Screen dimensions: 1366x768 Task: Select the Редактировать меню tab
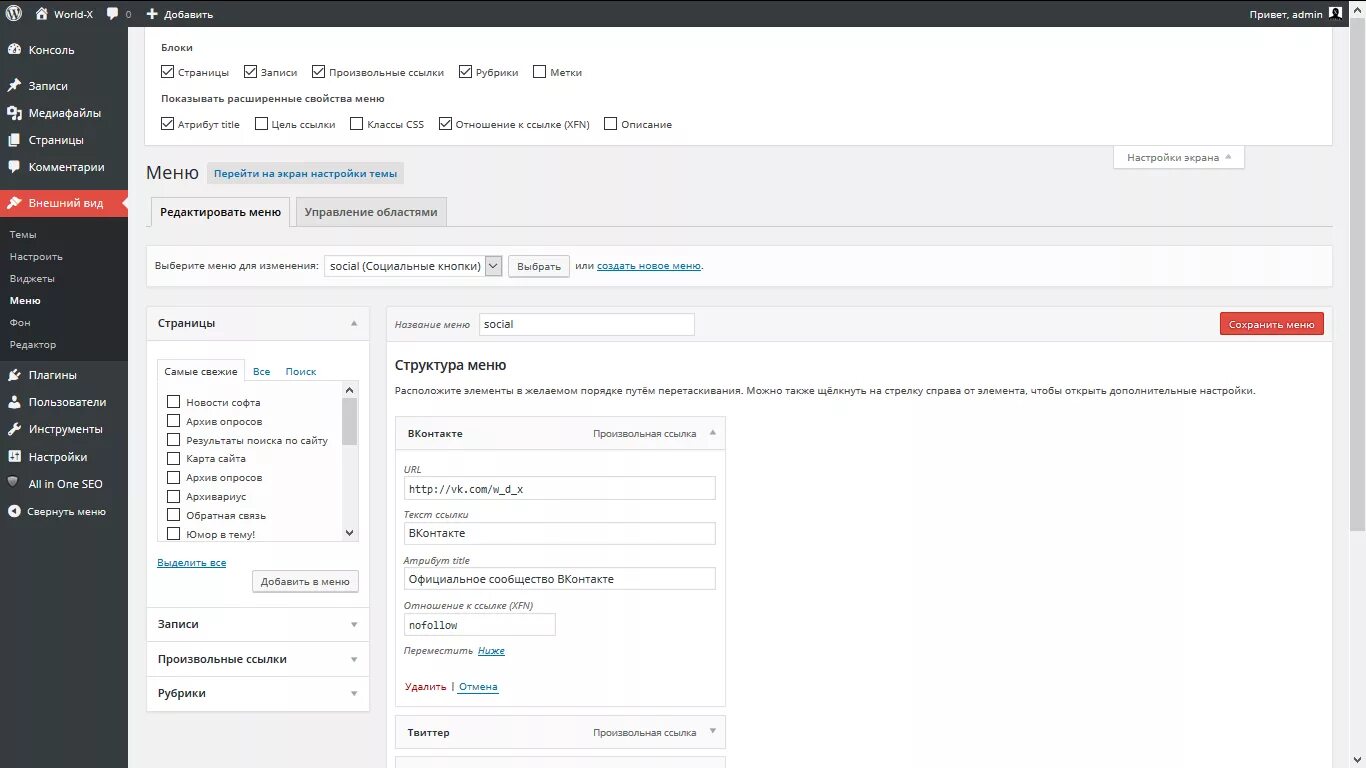(x=220, y=212)
